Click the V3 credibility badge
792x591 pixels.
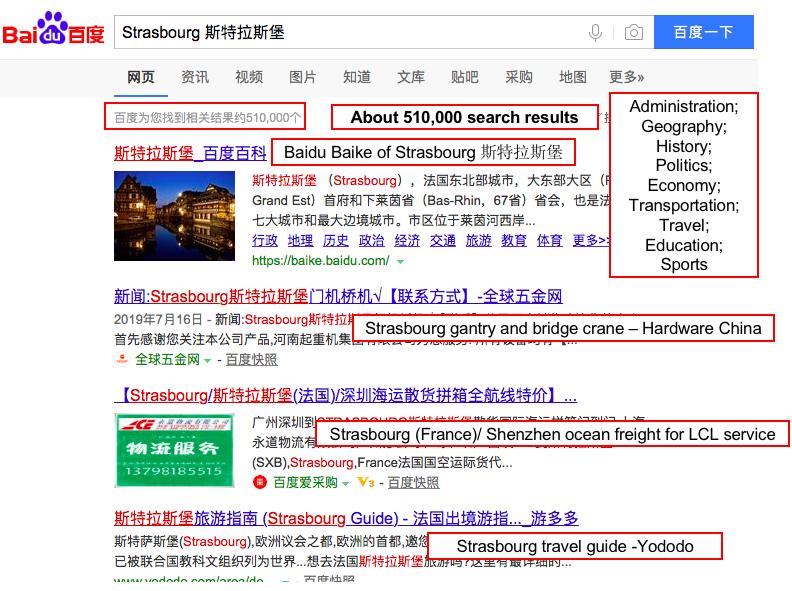(366, 483)
